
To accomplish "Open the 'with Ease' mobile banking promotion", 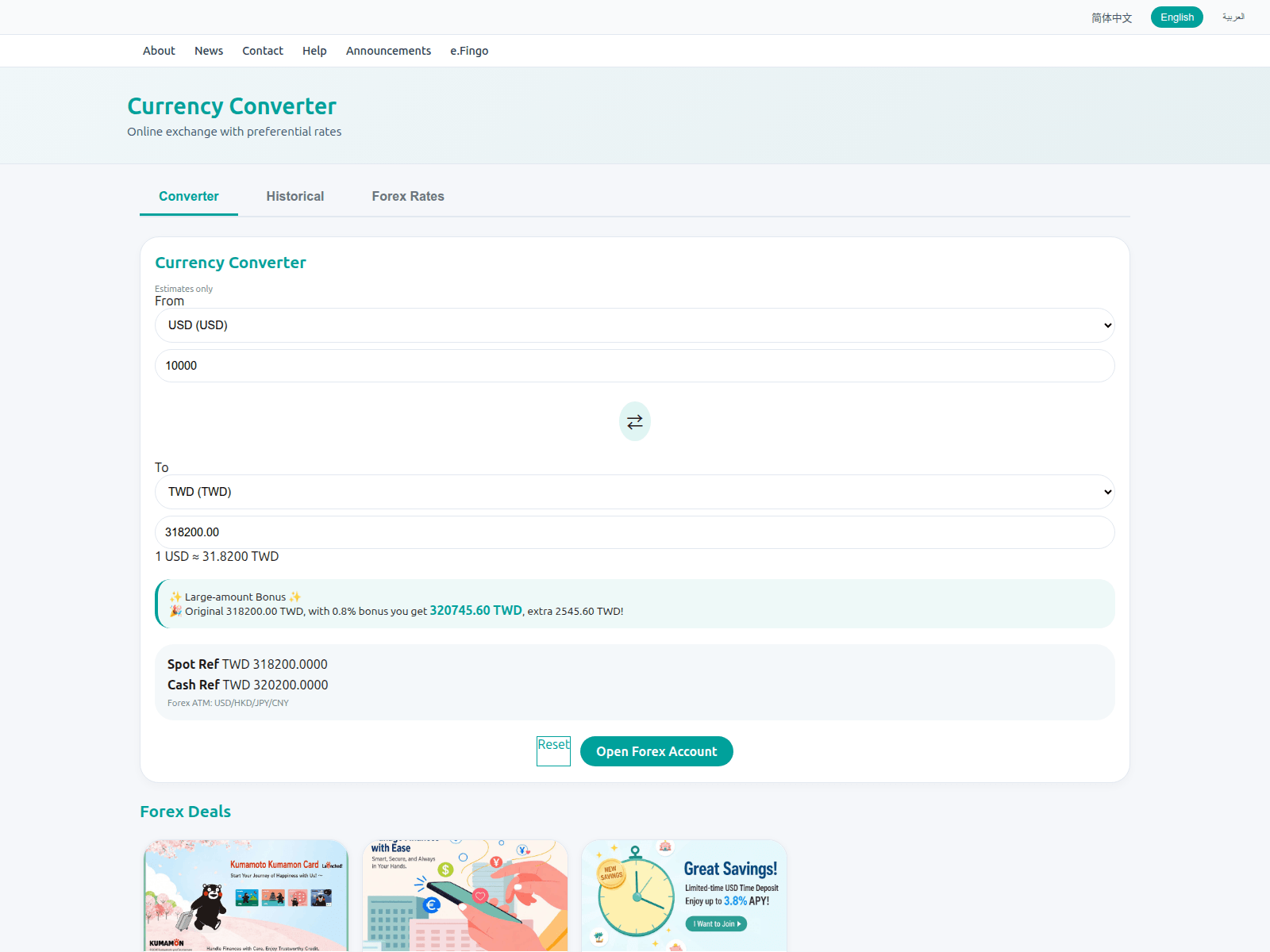I will point(465,896).
